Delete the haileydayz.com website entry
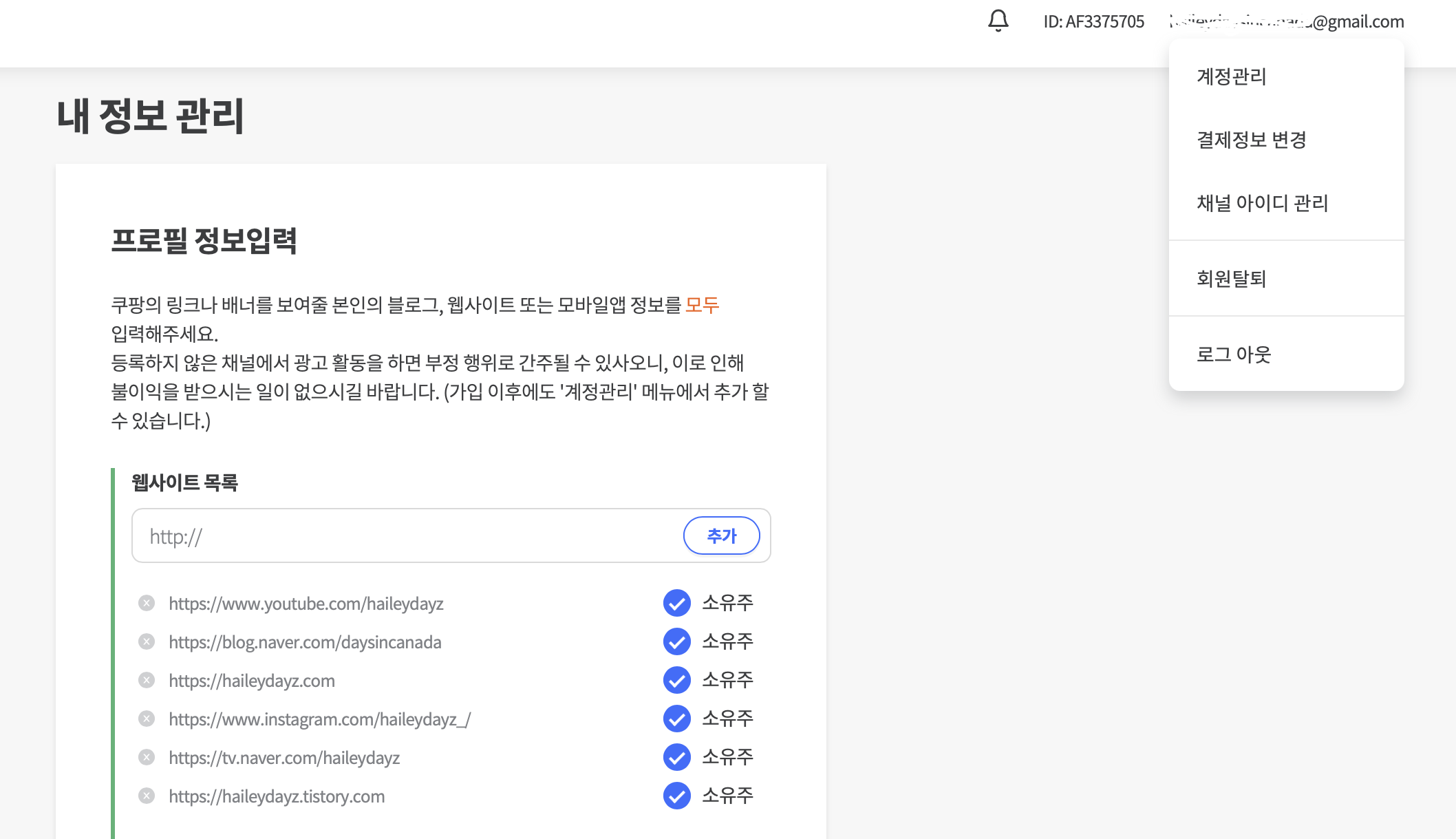The height and width of the screenshot is (839, 1456). coord(147,681)
